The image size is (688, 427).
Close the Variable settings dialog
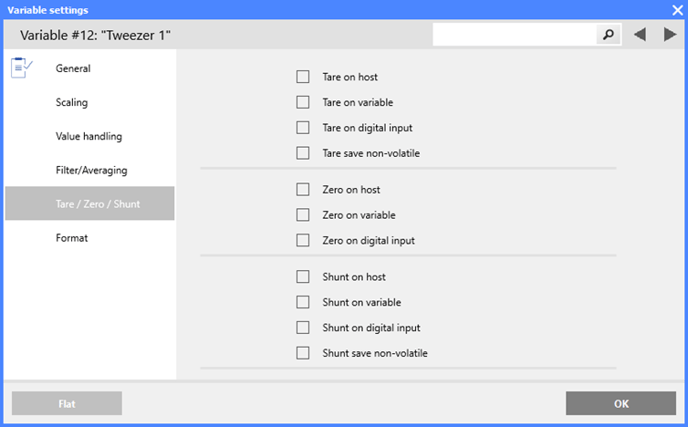[x=677, y=10]
